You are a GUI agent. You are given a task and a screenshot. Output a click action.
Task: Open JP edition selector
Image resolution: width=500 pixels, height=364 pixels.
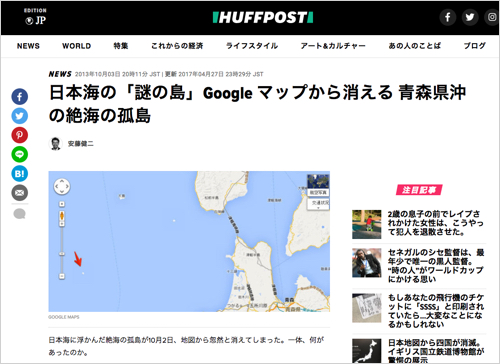[36, 17]
